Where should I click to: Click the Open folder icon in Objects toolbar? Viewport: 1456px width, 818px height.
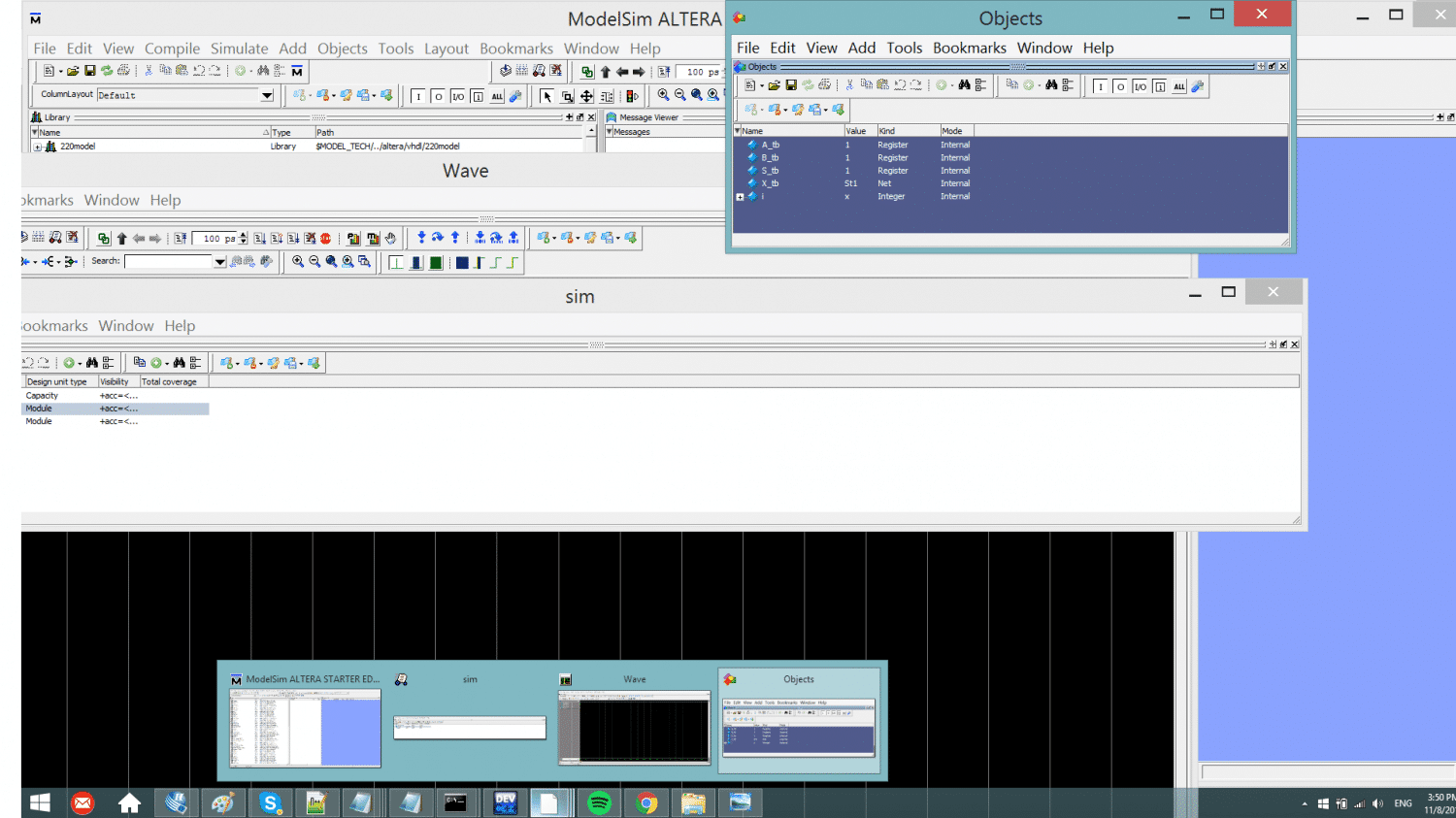click(774, 85)
